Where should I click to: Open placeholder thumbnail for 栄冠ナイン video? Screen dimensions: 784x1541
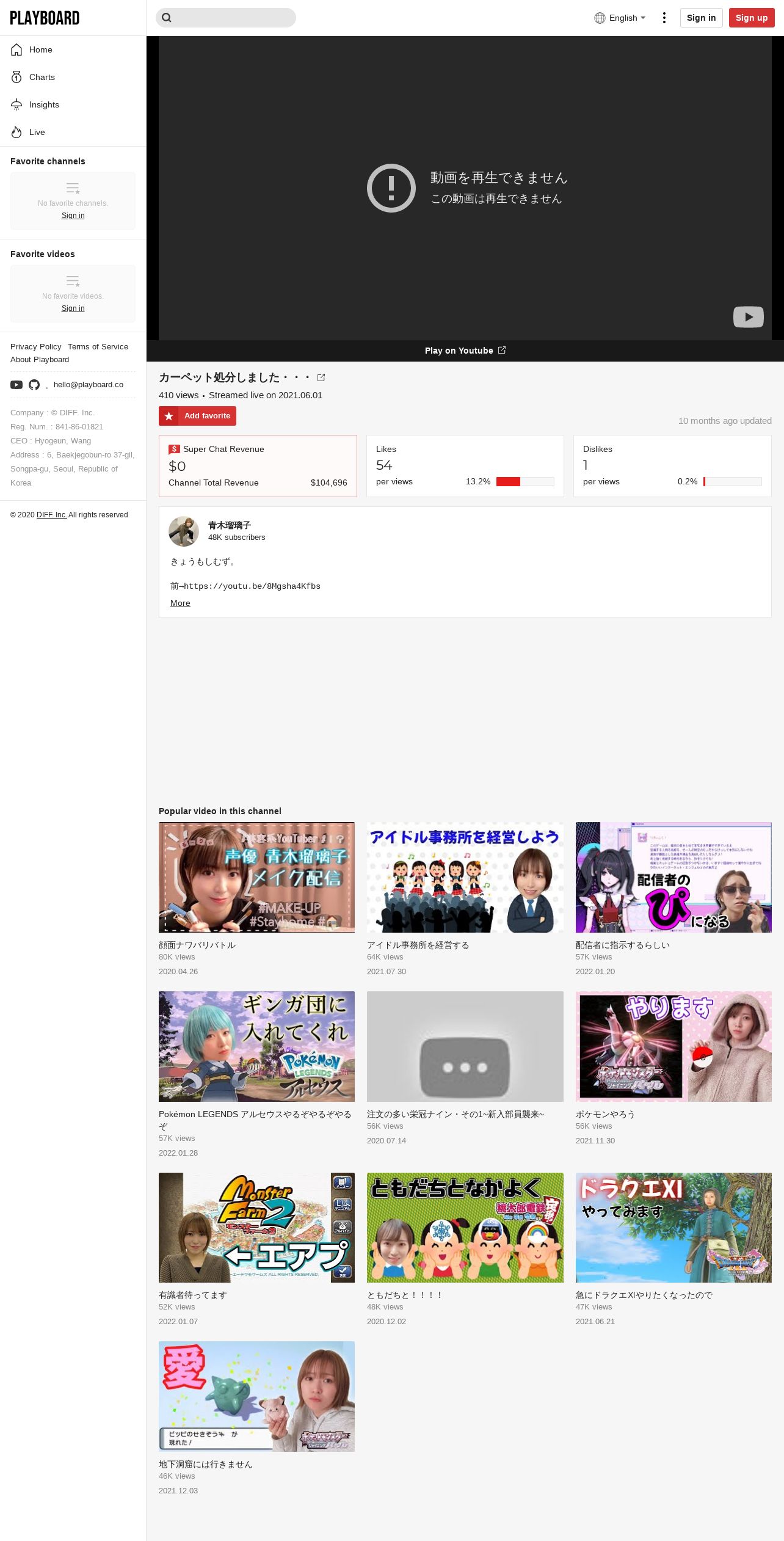(465, 1046)
